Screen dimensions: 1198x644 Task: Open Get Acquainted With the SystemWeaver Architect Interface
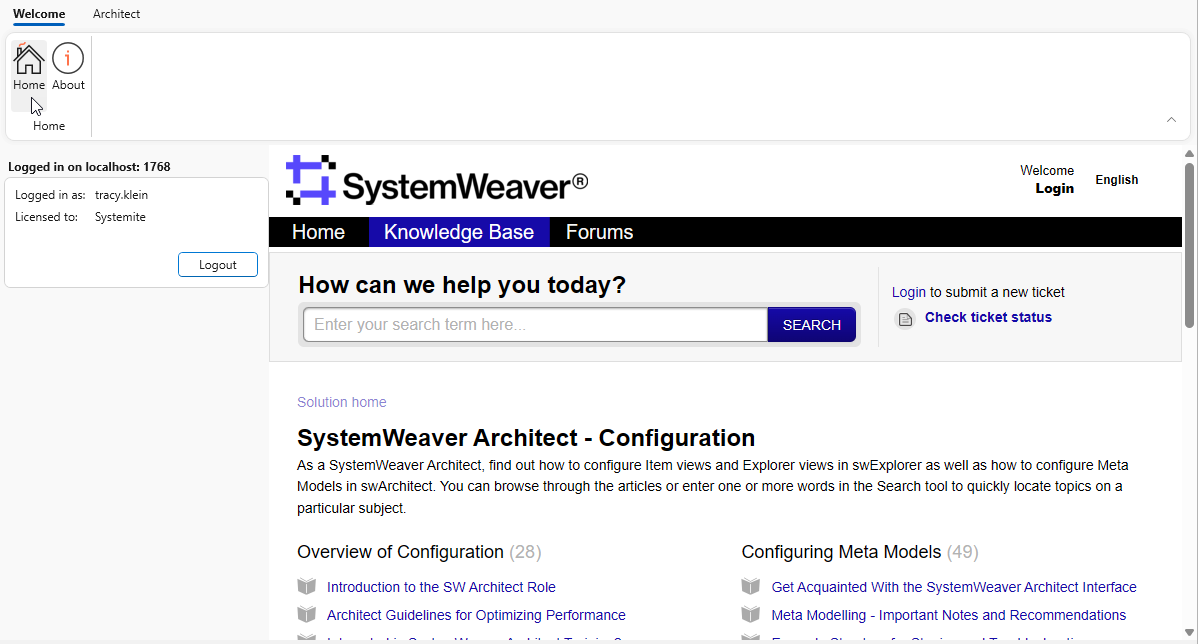[954, 587]
